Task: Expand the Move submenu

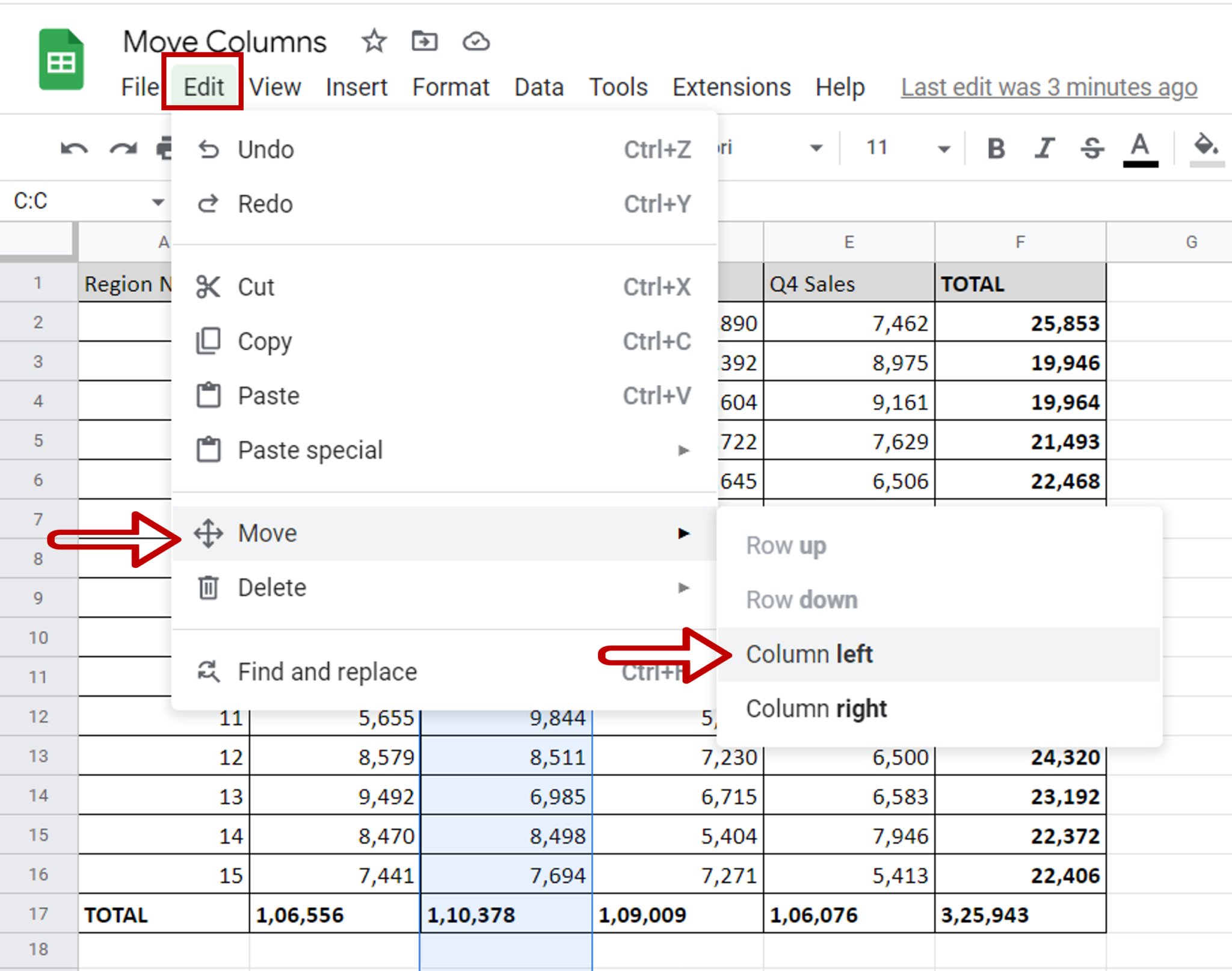Action: [x=445, y=533]
